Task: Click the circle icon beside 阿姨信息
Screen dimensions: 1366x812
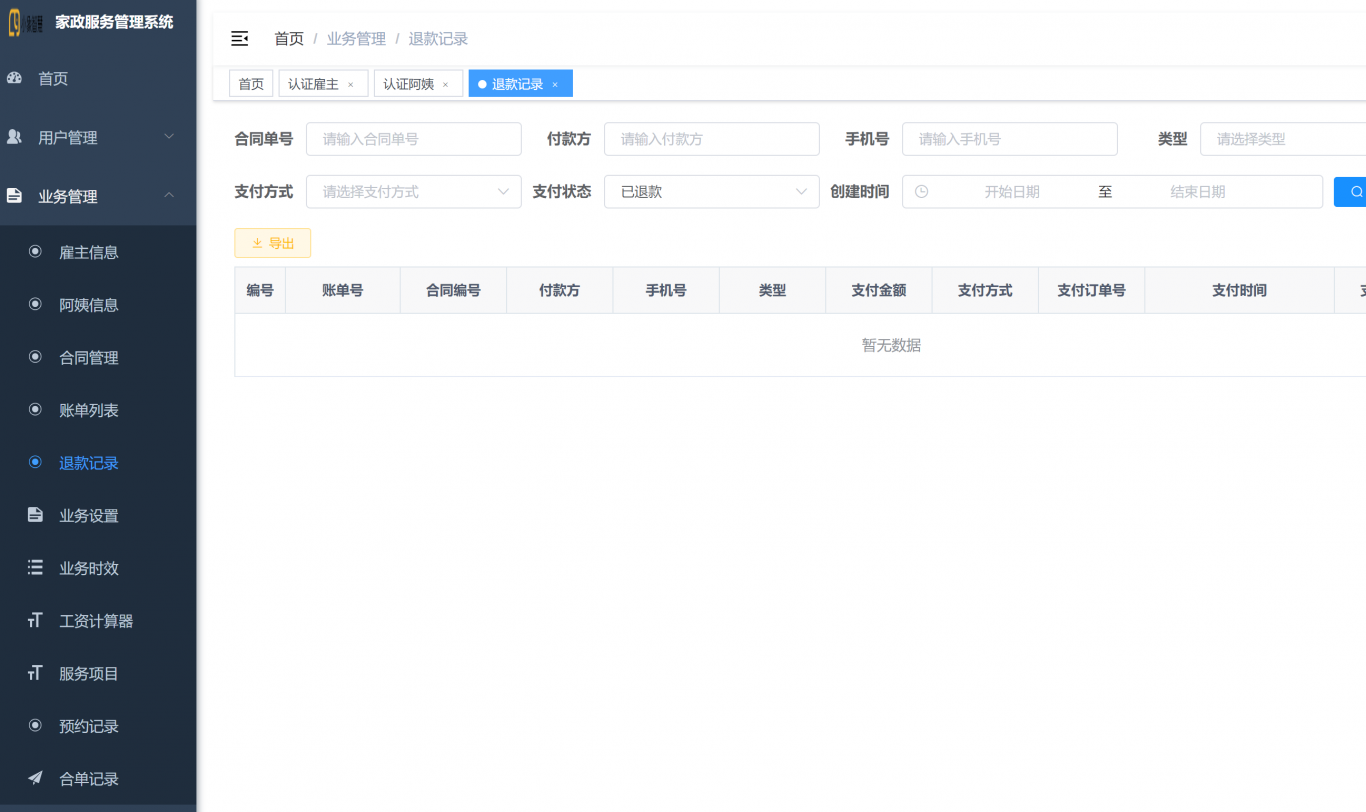Action: 35,304
